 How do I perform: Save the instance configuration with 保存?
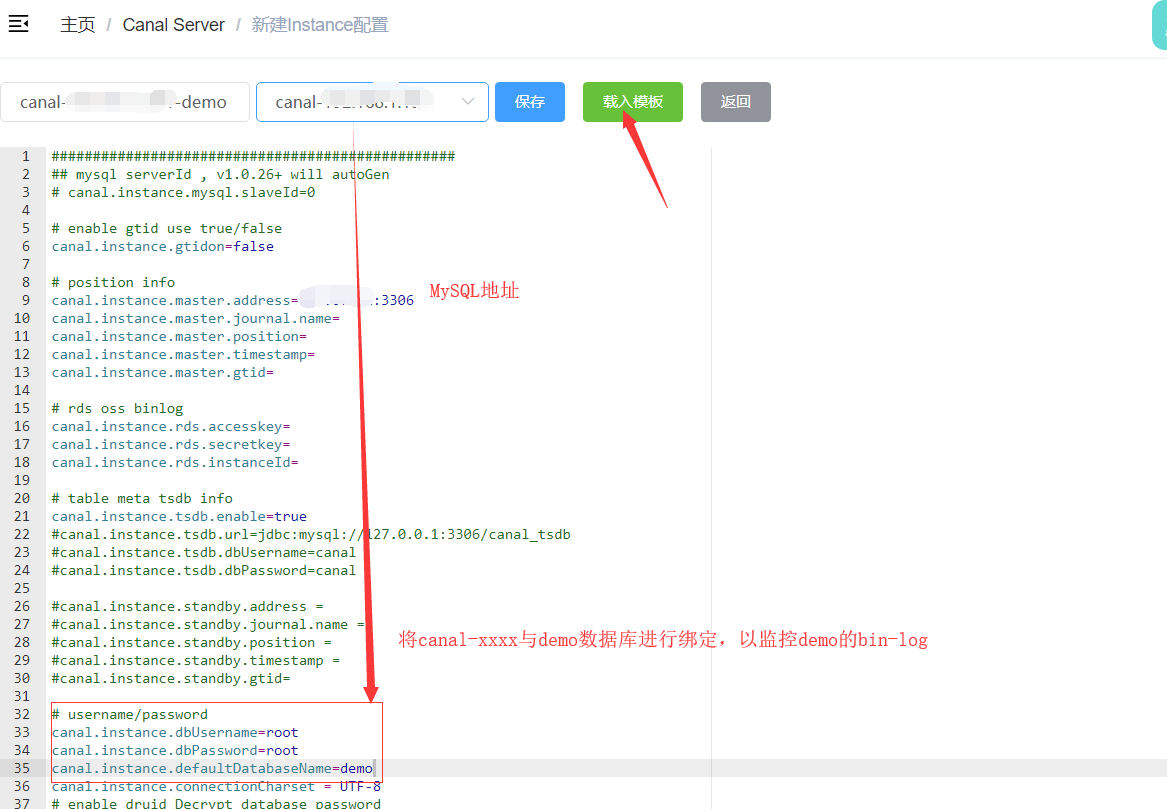click(x=529, y=101)
